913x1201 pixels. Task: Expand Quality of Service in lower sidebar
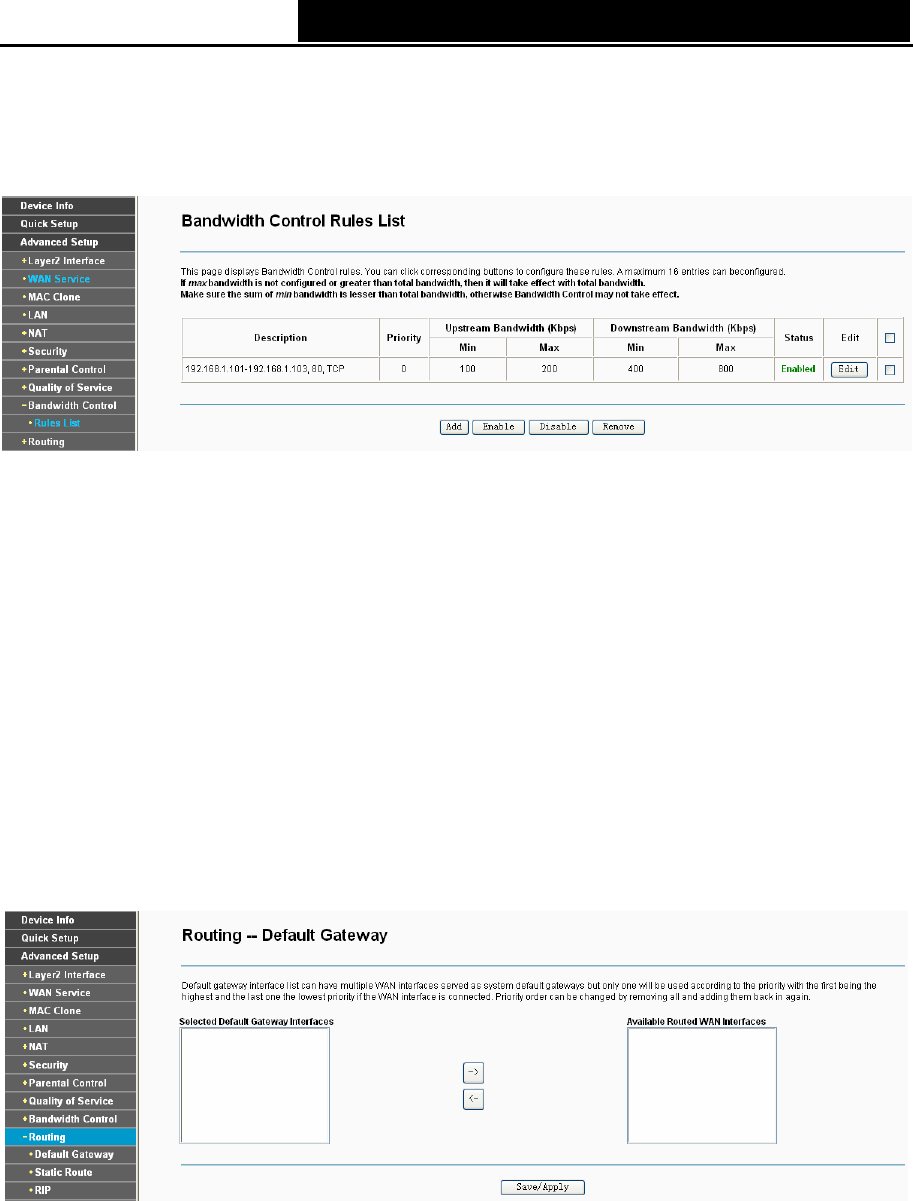pyautogui.click(x=68, y=1101)
